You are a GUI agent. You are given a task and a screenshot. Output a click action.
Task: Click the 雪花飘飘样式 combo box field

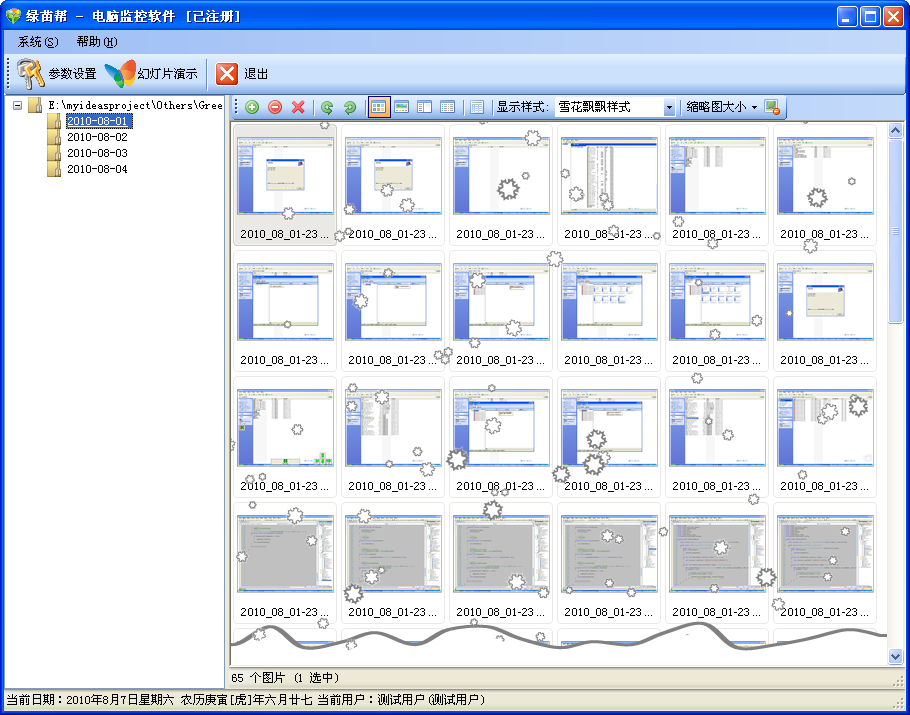(615, 107)
